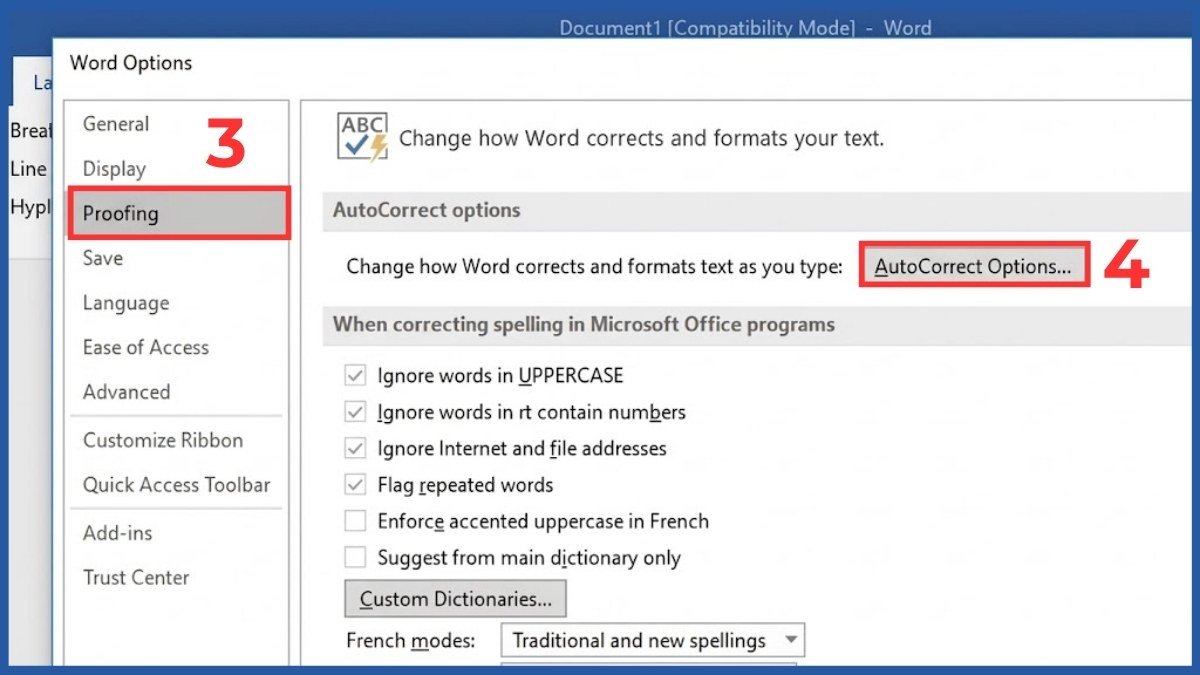The width and height of the screenshot is (1200, 675).
Task: Select the Proofing category
Action: pos(179,213)
